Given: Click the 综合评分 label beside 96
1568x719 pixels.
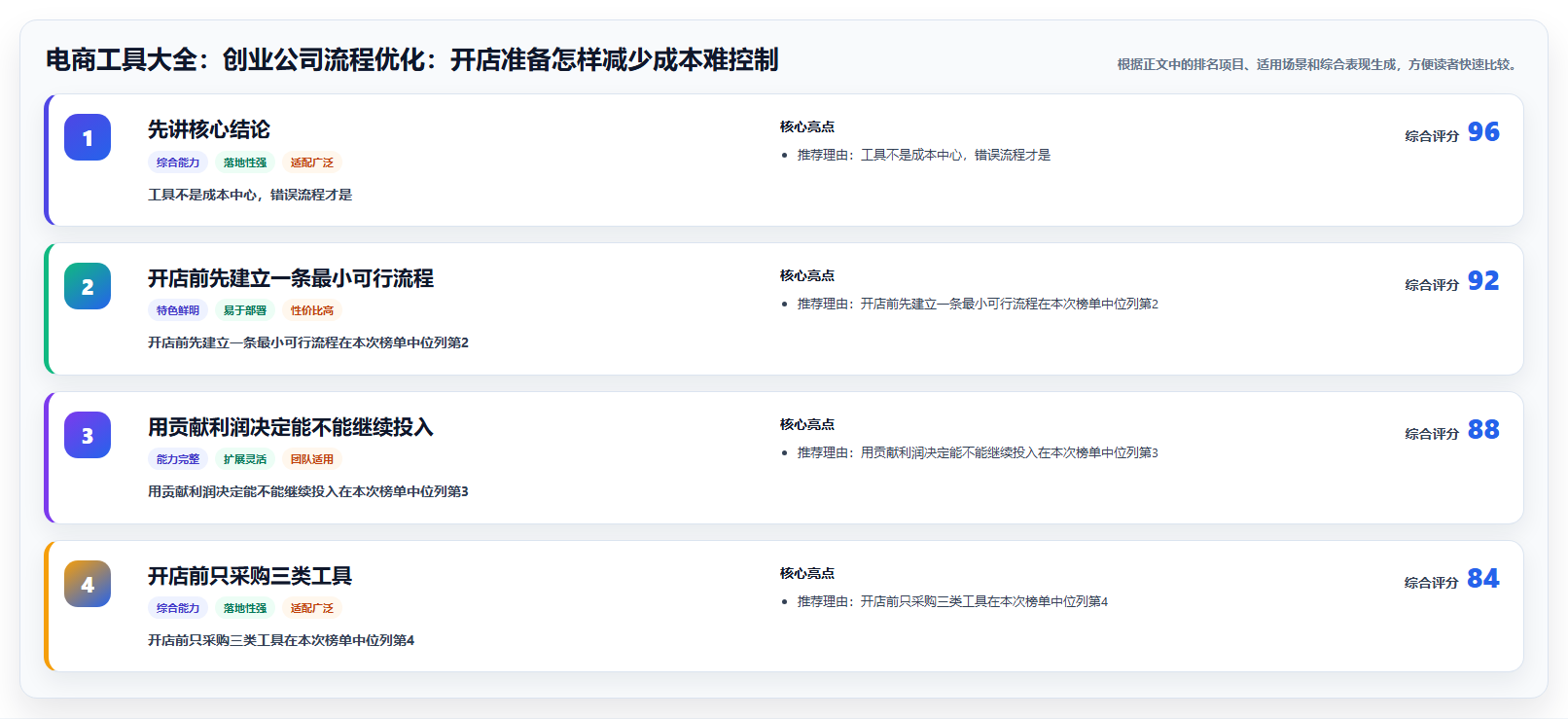Looking at the screenshot, I should (x=1432, y=136).
